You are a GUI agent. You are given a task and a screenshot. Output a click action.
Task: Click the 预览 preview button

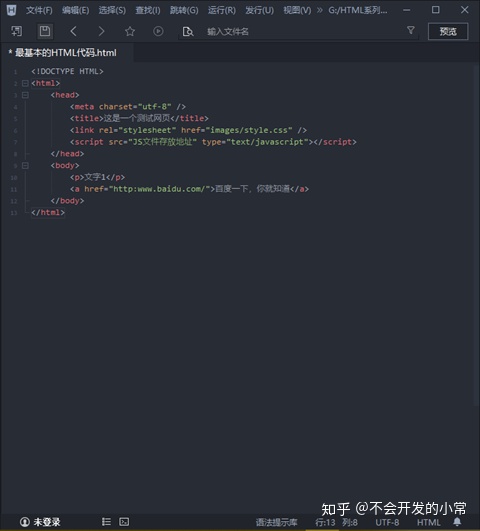[448, 31]
